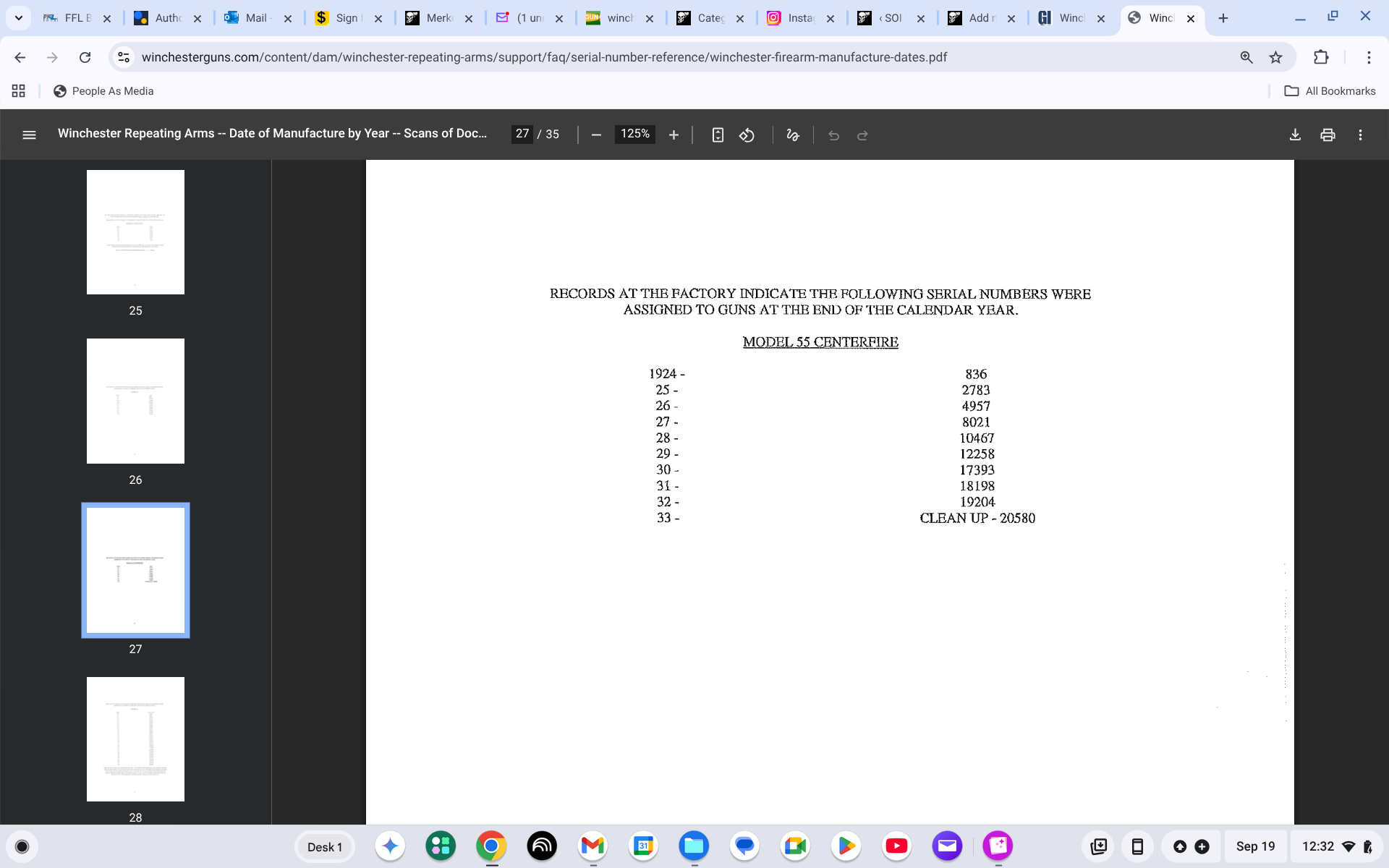Open the Chrome three-dot menu
1389x868 pixels.
tap(1368, 57)
